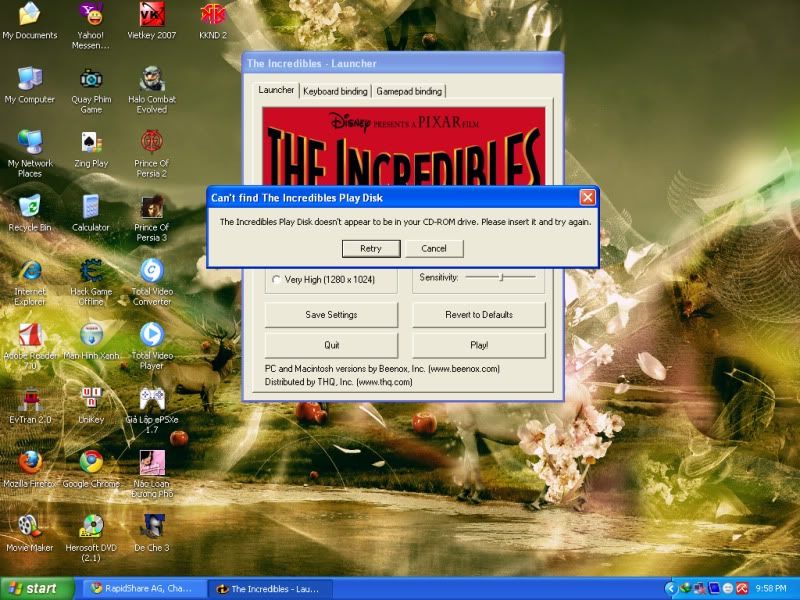Select the Náo Loạn Đường Phố icon
The width and height of the screenshot is (800, 600).
pos(152,474)
